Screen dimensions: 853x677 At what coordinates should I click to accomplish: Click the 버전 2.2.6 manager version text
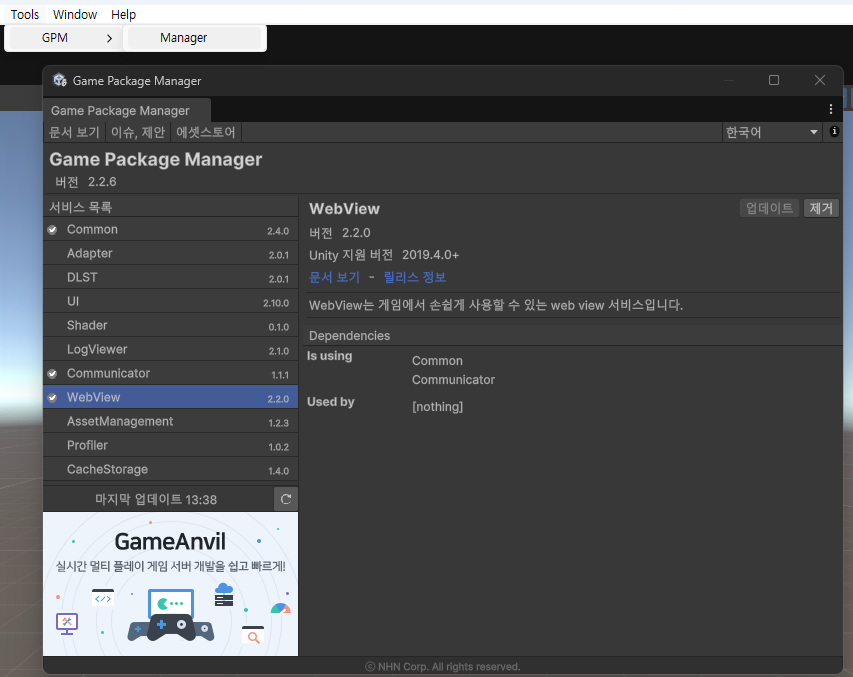(x=86, y=182)
